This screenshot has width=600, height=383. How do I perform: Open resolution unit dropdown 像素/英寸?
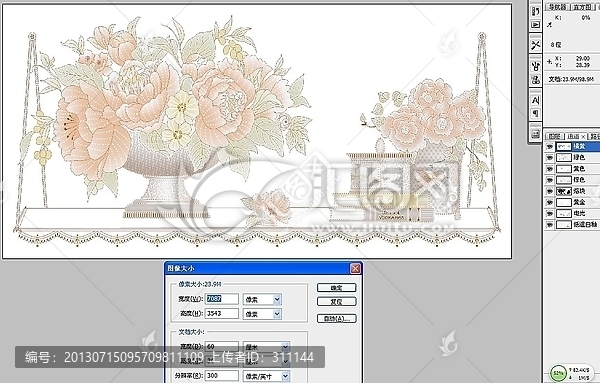[266, 376]
